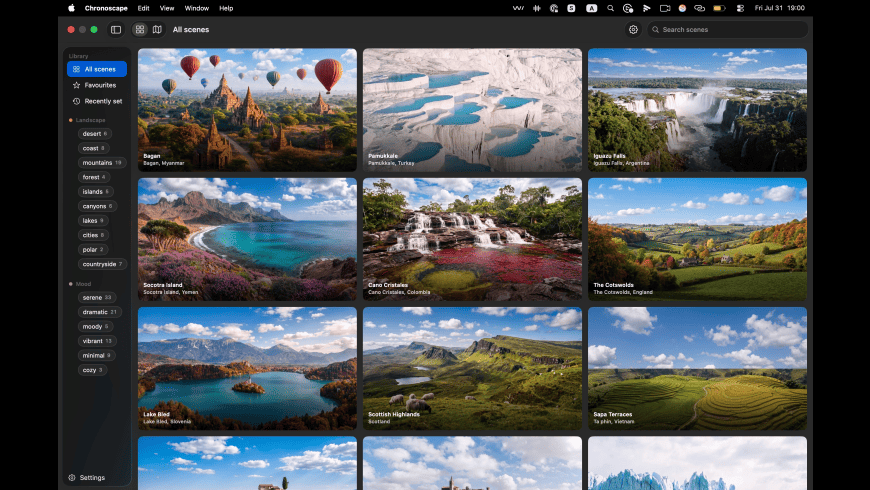The width and height of the screenshot is (870, 490).
Task: Filter by the islands tag
Action: [x=95, y=191]
